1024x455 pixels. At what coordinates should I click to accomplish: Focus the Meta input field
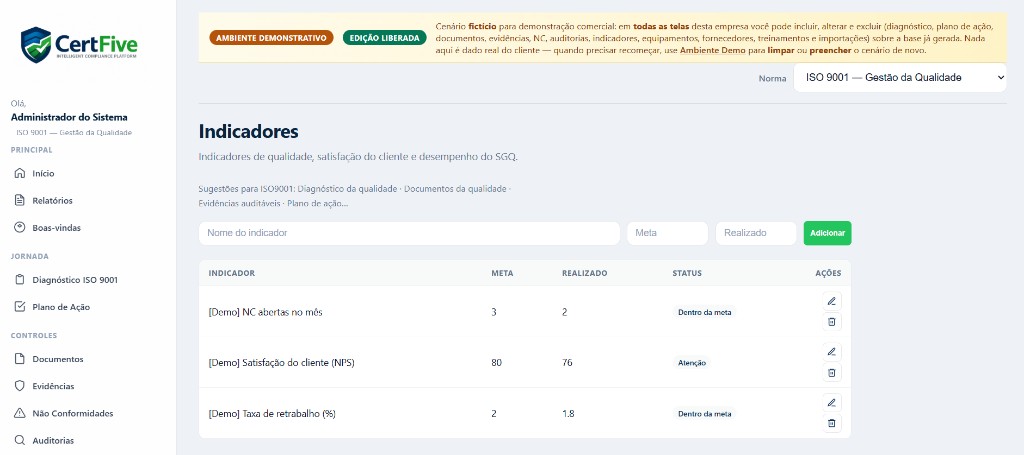667,233
